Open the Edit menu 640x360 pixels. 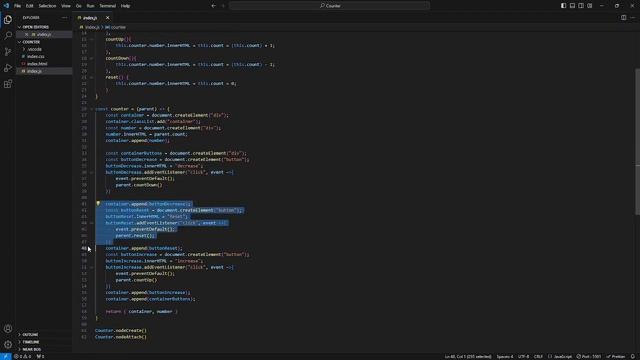[30, 6]
